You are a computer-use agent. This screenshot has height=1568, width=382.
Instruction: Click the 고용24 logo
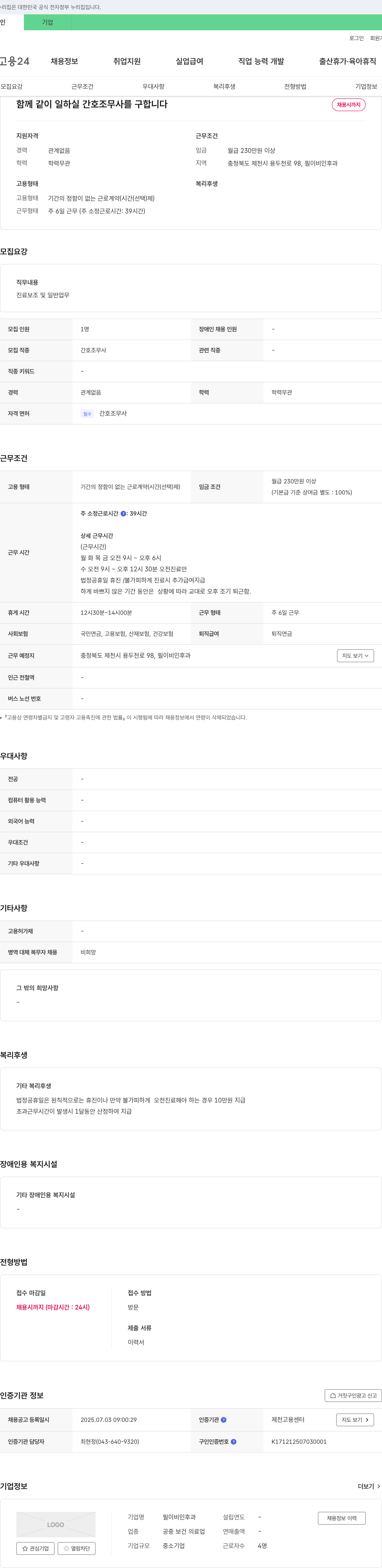(15, 61)
